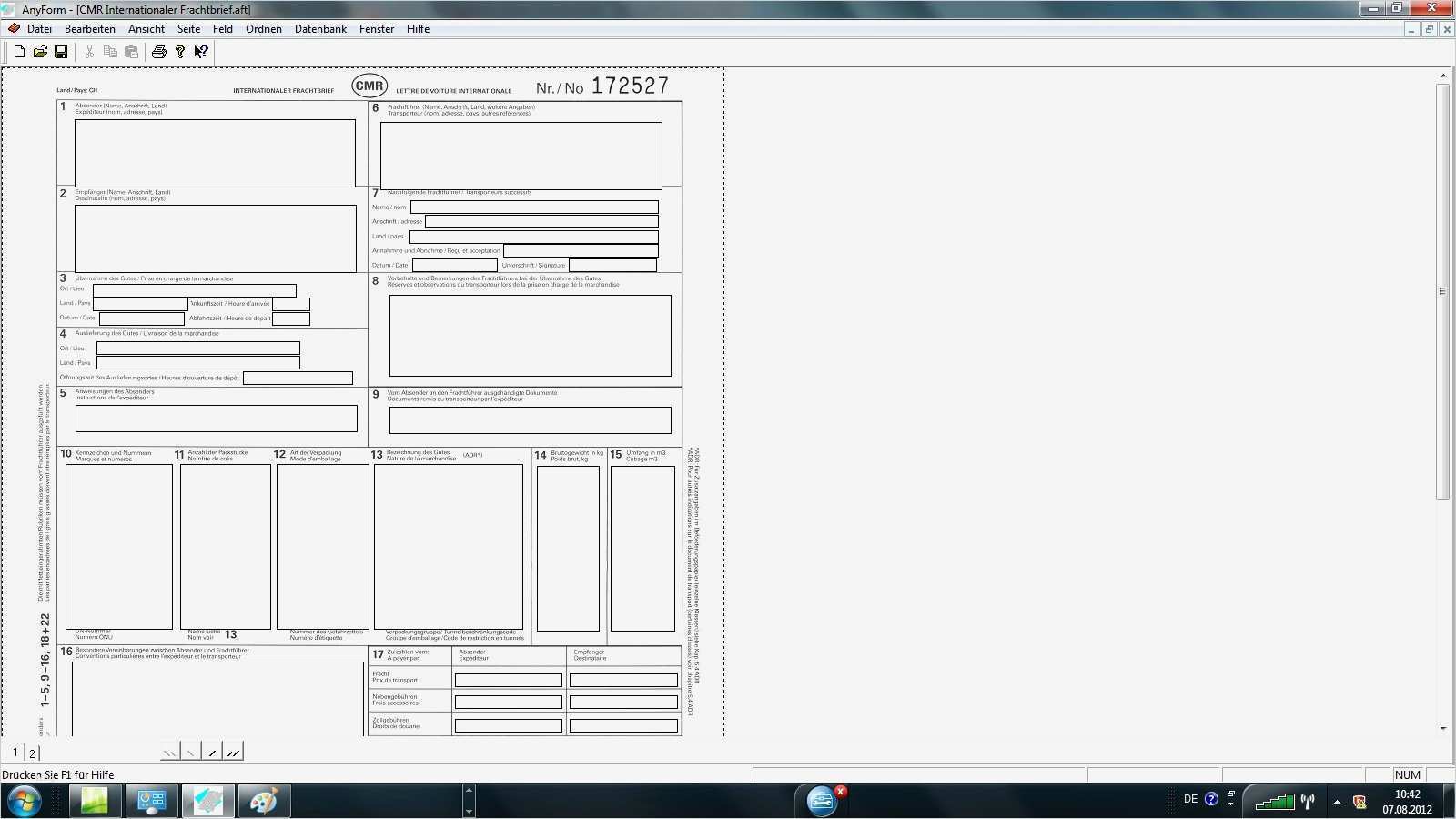Copy selection with the Copy icon
This screenshot has height=819, width=1456.
[x=110, y=52]
